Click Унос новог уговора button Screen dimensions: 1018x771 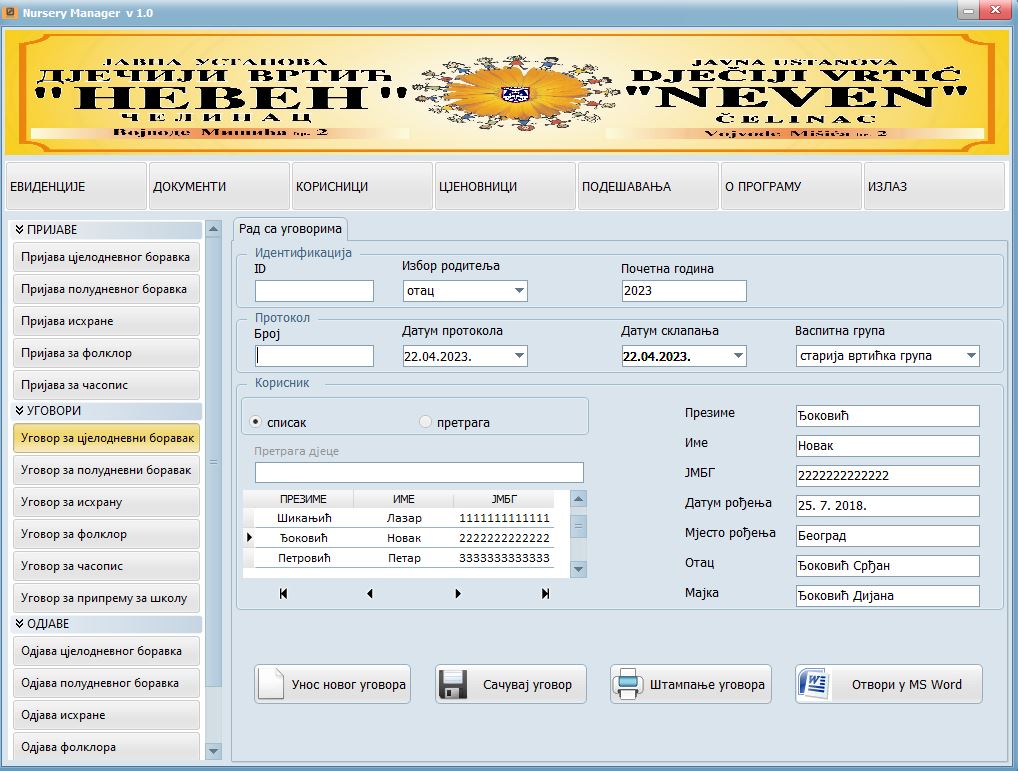(x=332, y=684)
